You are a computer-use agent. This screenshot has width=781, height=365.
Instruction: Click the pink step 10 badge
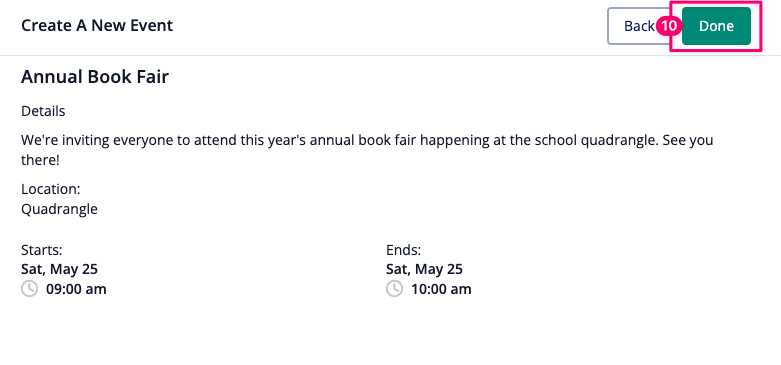click(668, 26)
